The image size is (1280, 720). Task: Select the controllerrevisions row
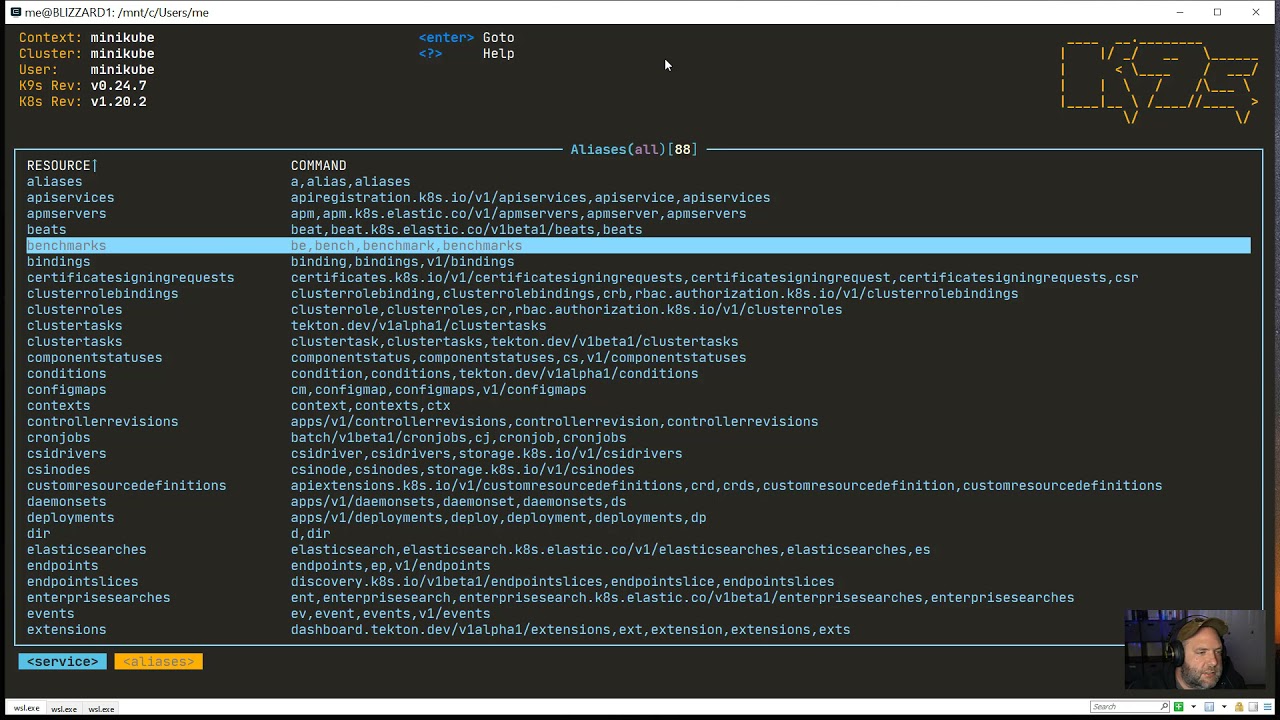(638, 421)
